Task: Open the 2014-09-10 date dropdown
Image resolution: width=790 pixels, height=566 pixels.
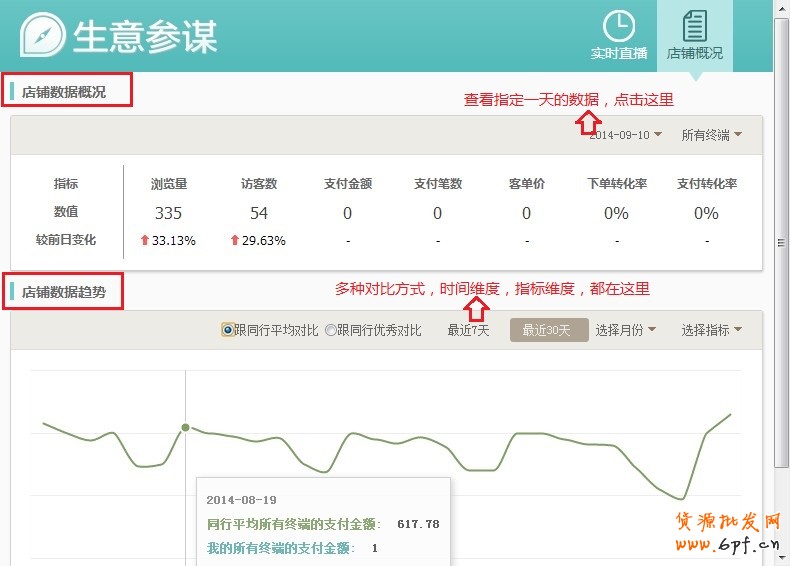Action: point(625,135)
